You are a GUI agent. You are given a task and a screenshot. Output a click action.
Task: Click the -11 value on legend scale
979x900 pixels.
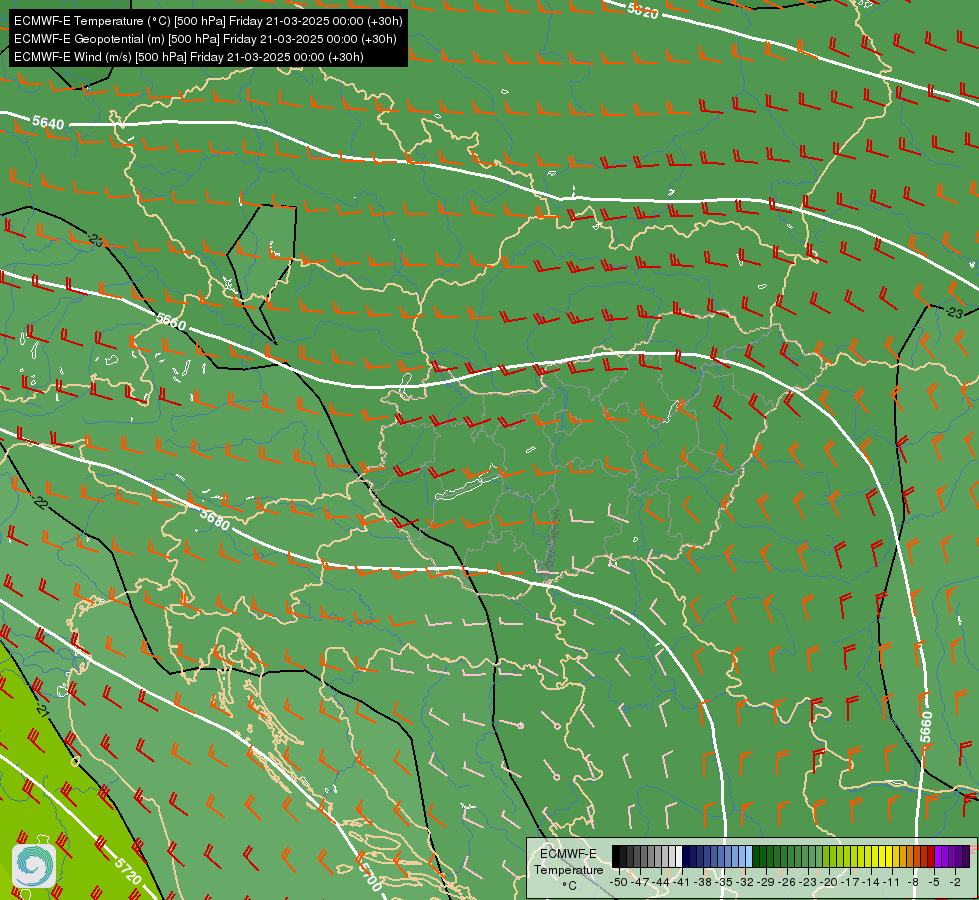tap(892, 882)
